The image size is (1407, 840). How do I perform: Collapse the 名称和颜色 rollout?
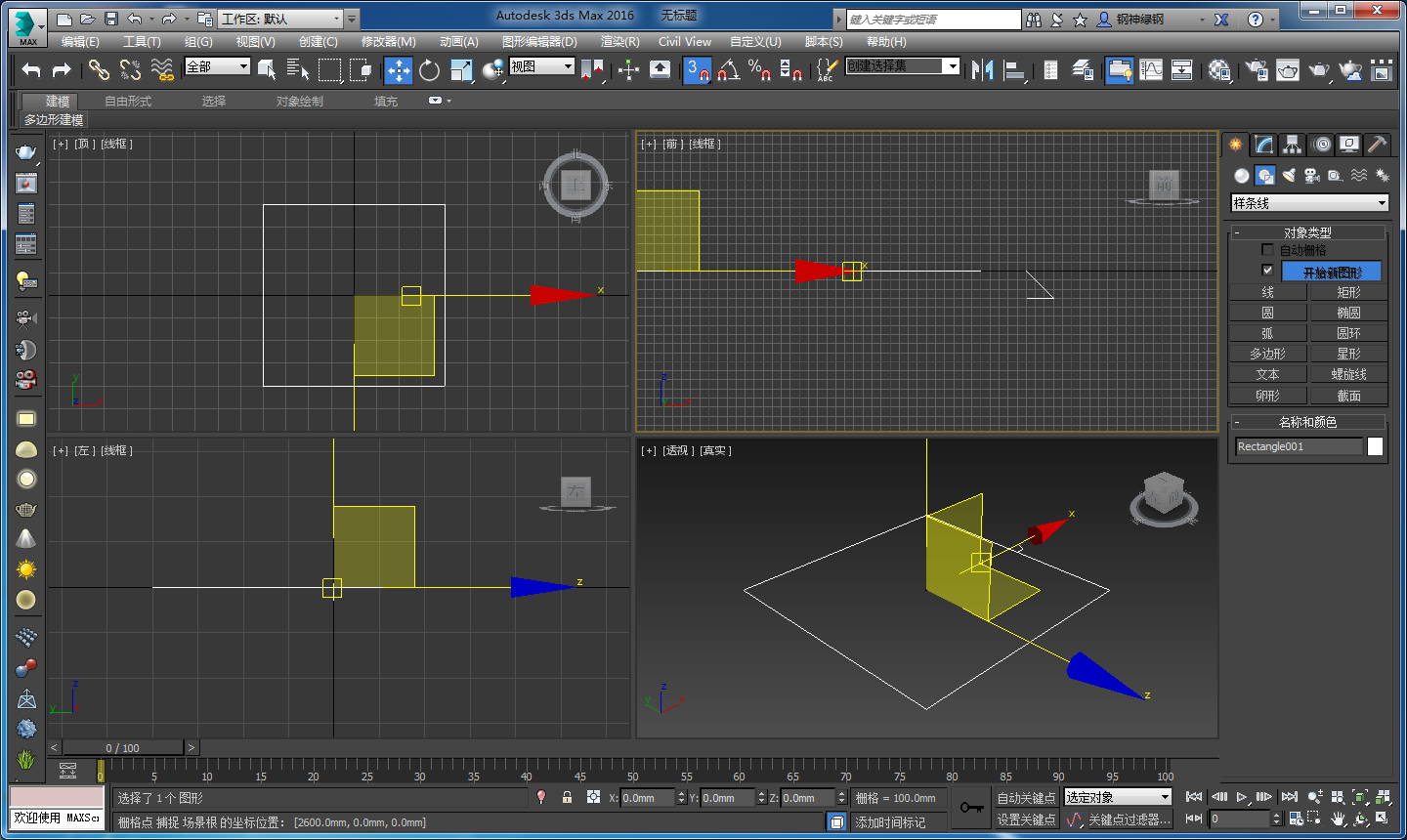coord(1307,422)
